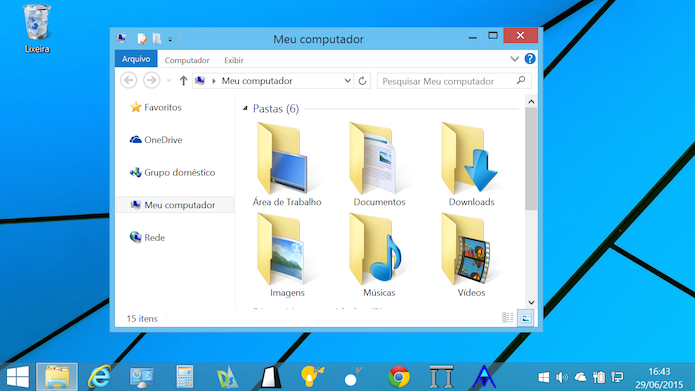Click the refresh button in address bar
Viewport: 695px width, 391px height.
click(x=362, y=81)
